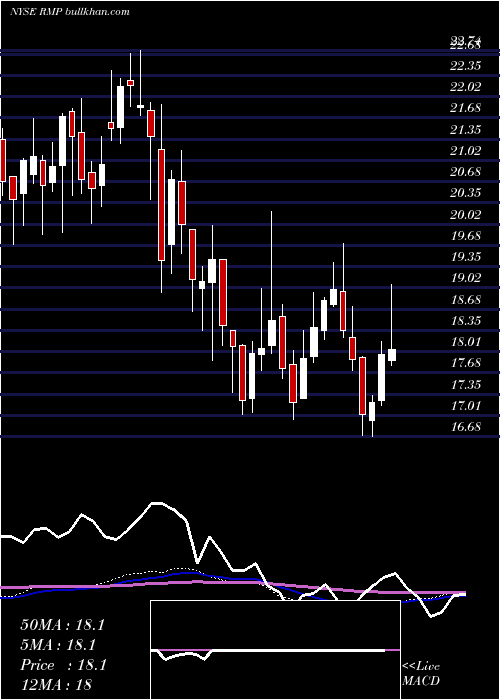Click the 17.35 price axis label
The image size is (500, 700).
[466, 384]
